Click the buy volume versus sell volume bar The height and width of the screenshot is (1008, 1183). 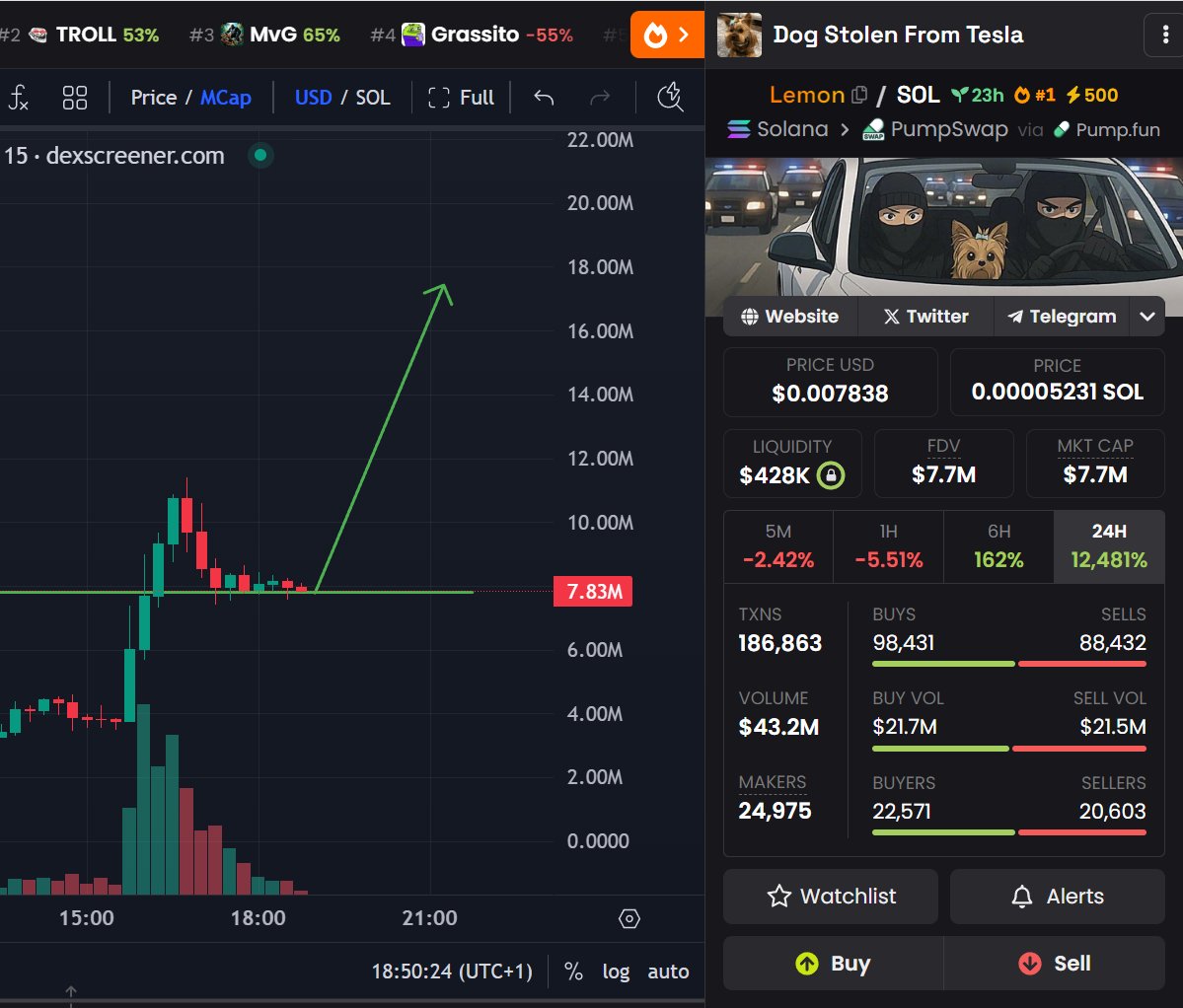[x=1008, y=749]
